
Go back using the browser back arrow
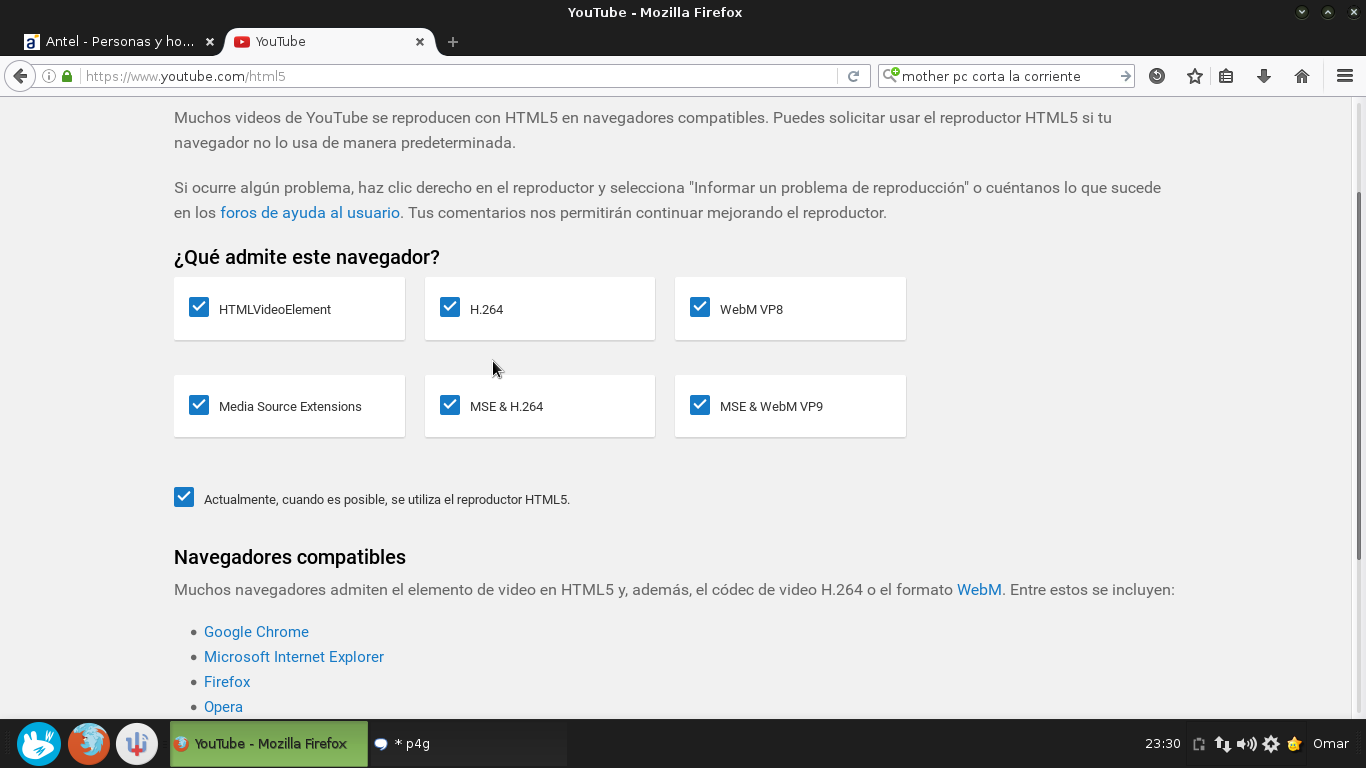[x=20, y=76]
